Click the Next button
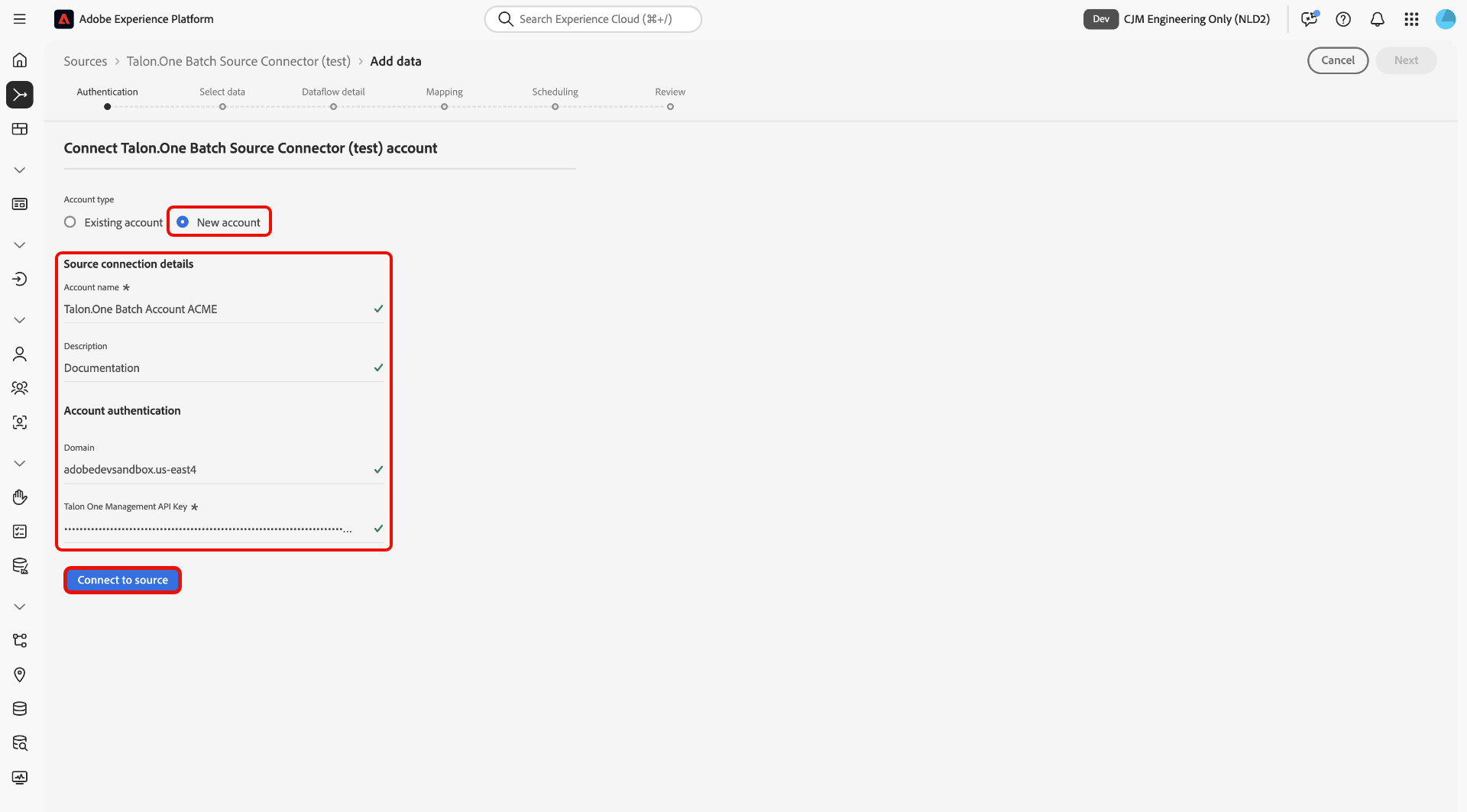The height and width of the screenshot is (812, 1467). (x=1406, y=60)
